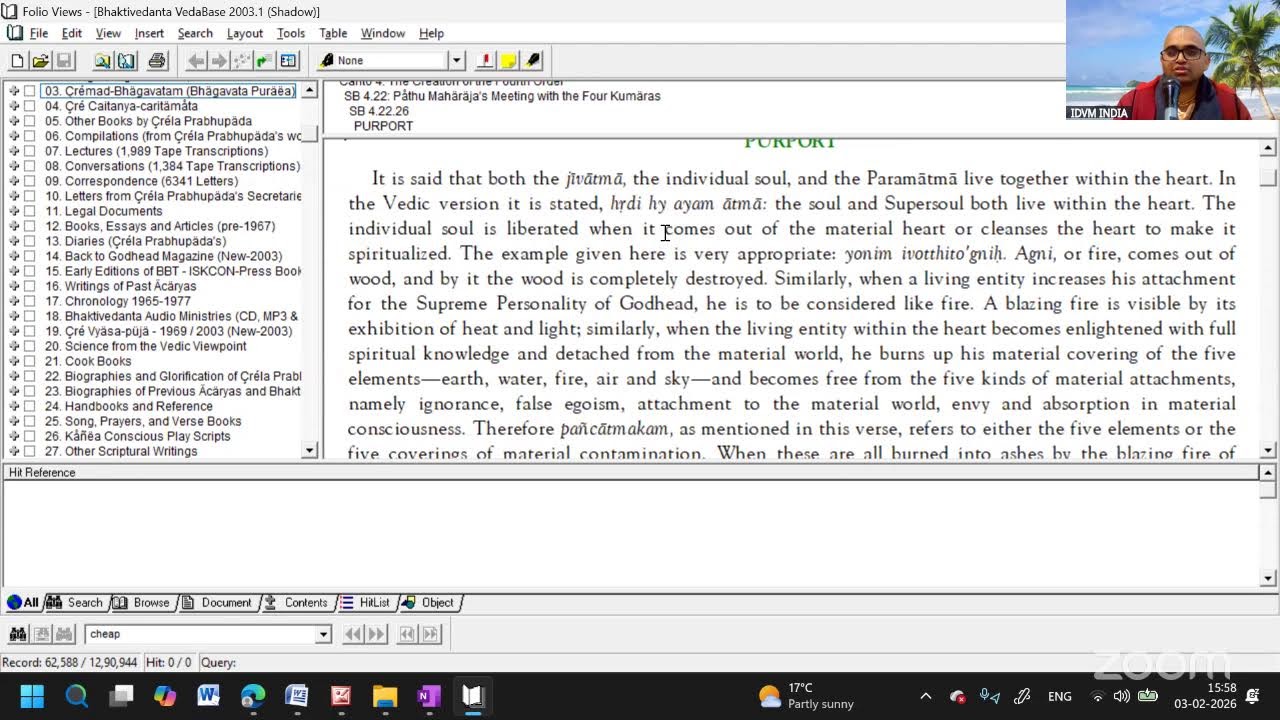
Task: Jump to the next hit with the double-right arrow
Action: coord(376,634)
